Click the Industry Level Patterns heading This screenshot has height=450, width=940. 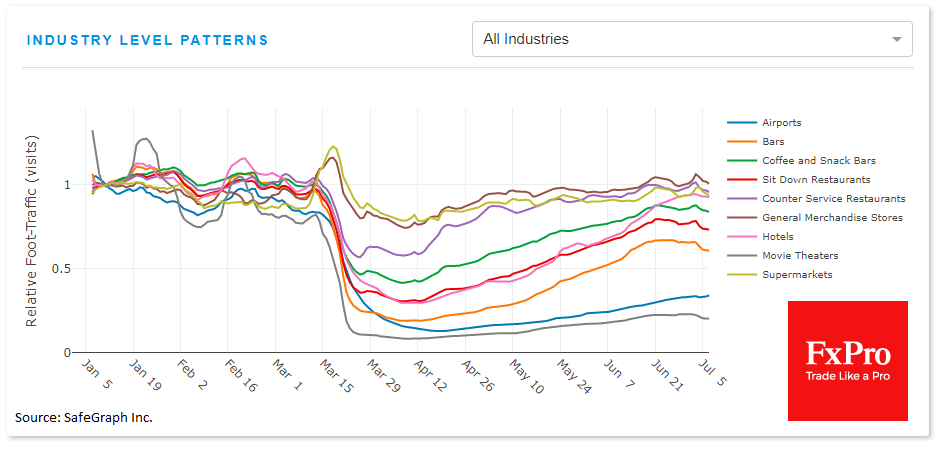pos(147,40)
